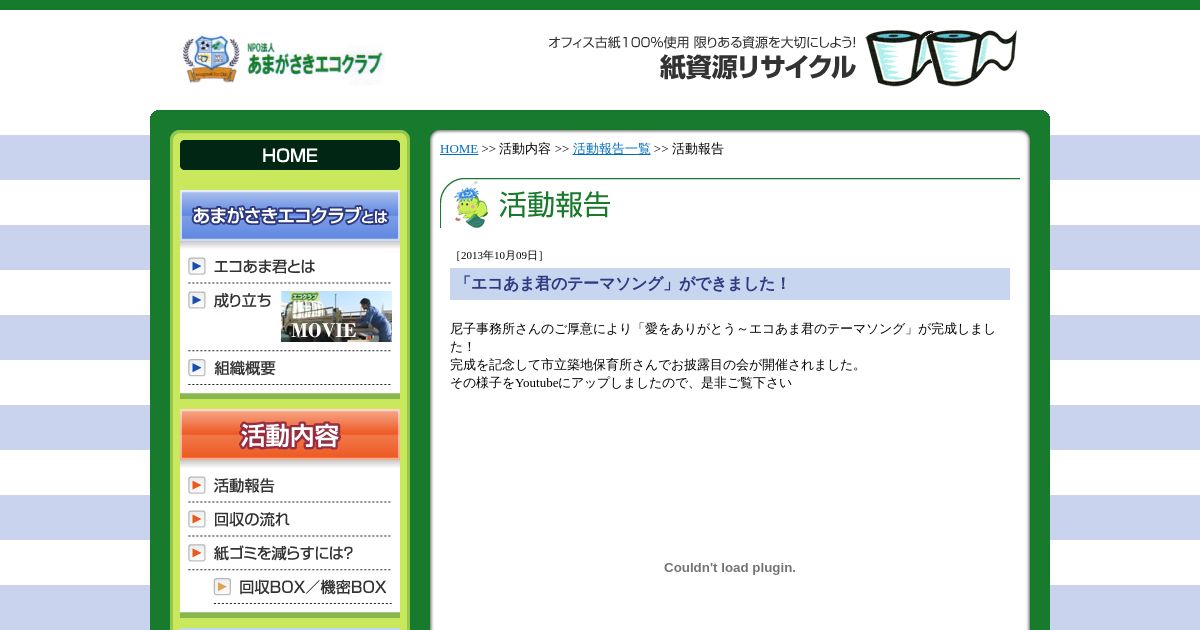Click blue arrow icon beside 組織概要
This screenshot has height=630, width=1200.
tap(197, 368)
